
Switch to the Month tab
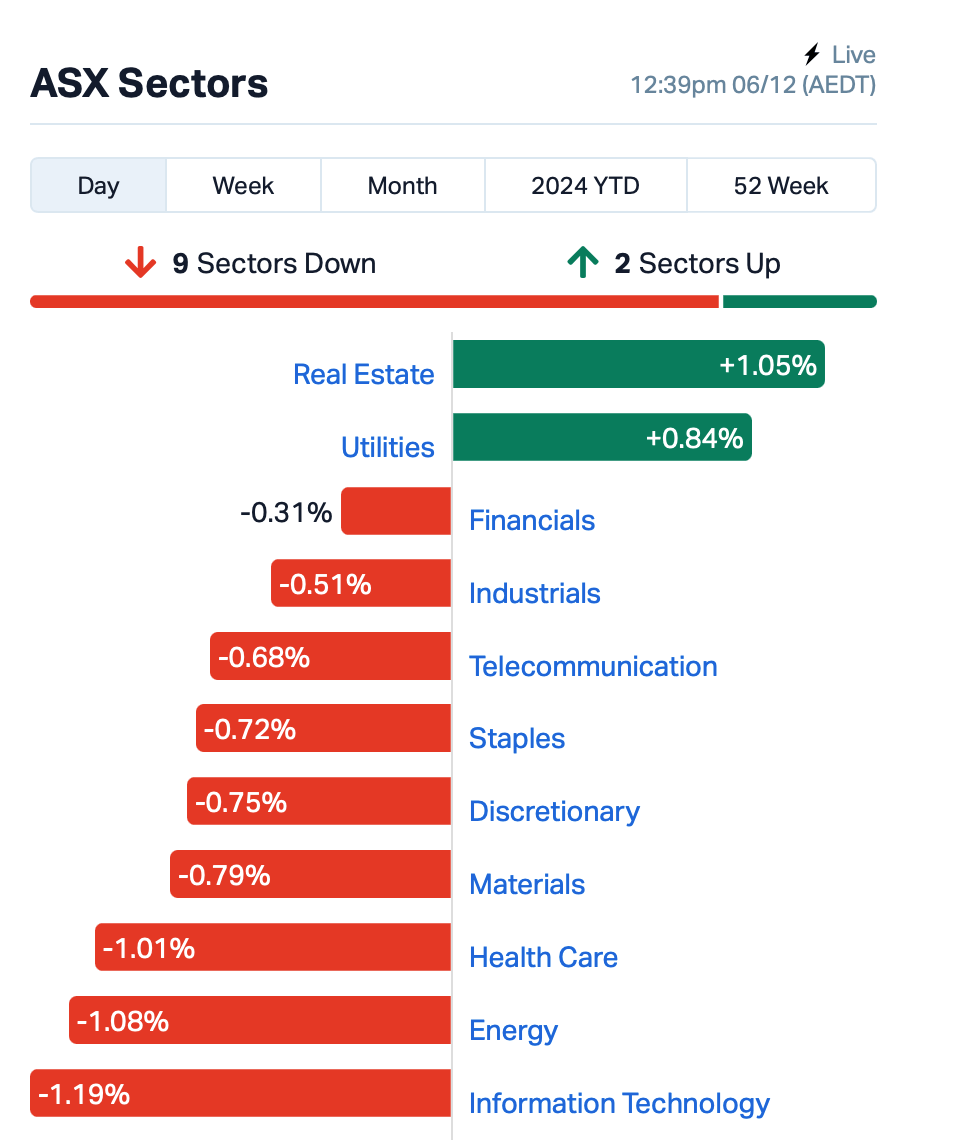click(x=402, y=185)
